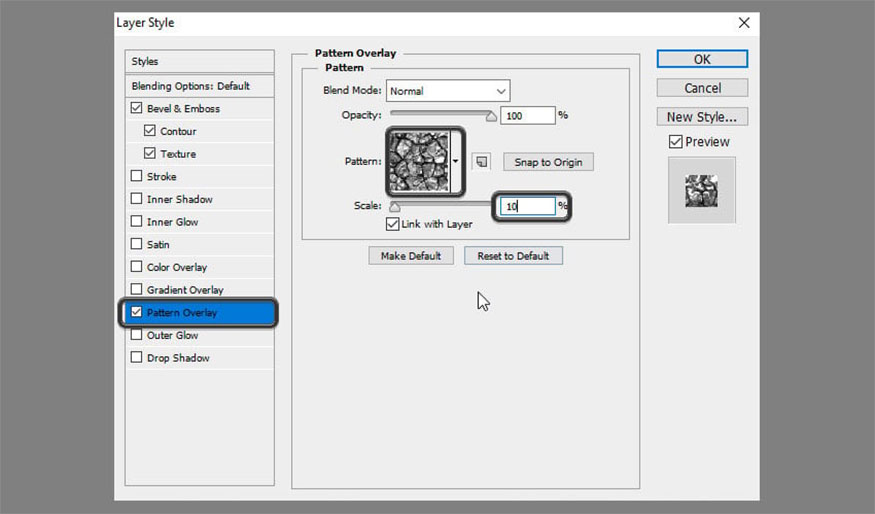Click the pattern swatch thumbnail

420,161
